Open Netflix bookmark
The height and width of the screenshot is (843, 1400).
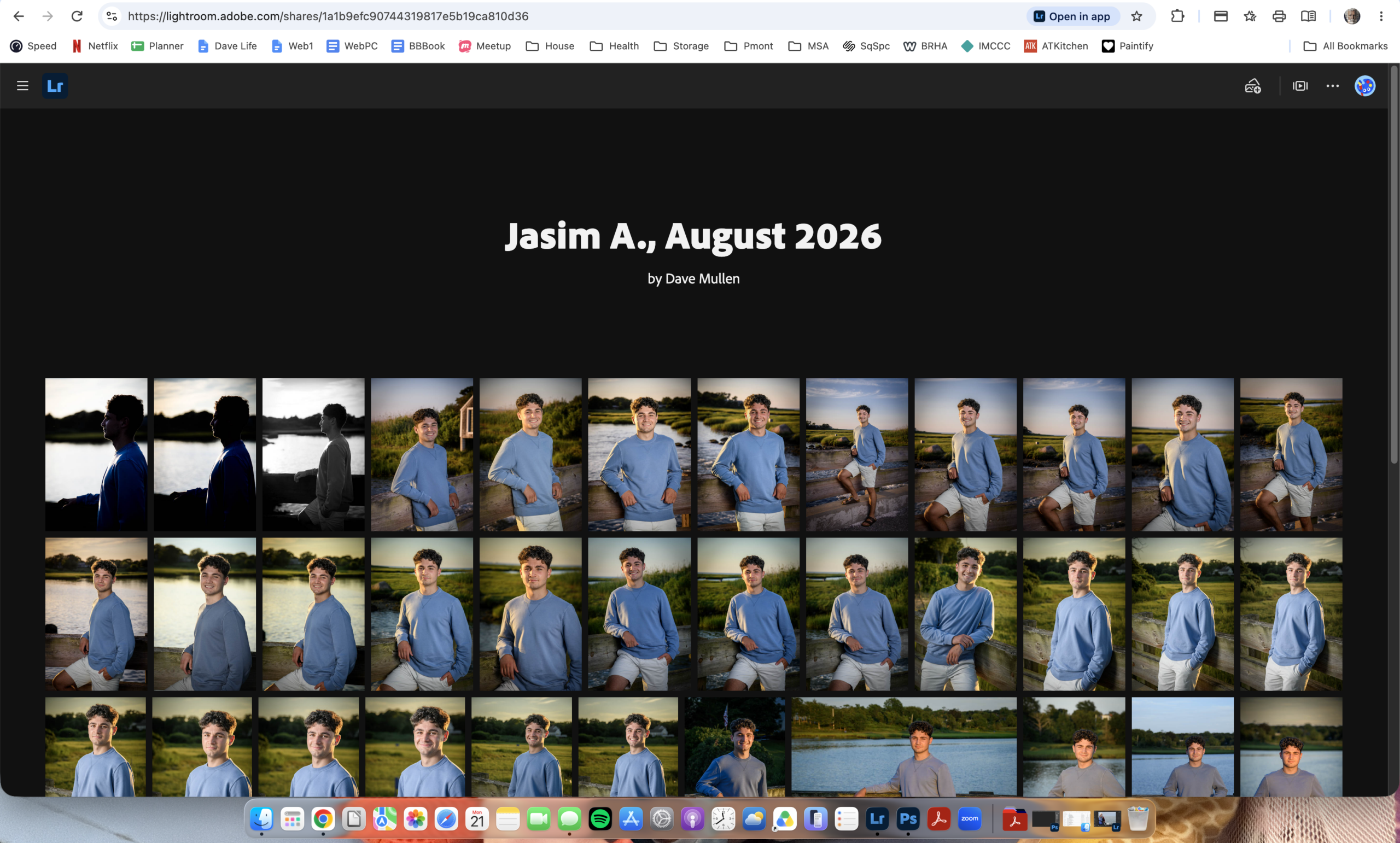pyautogui.click(x=95, y=46)
